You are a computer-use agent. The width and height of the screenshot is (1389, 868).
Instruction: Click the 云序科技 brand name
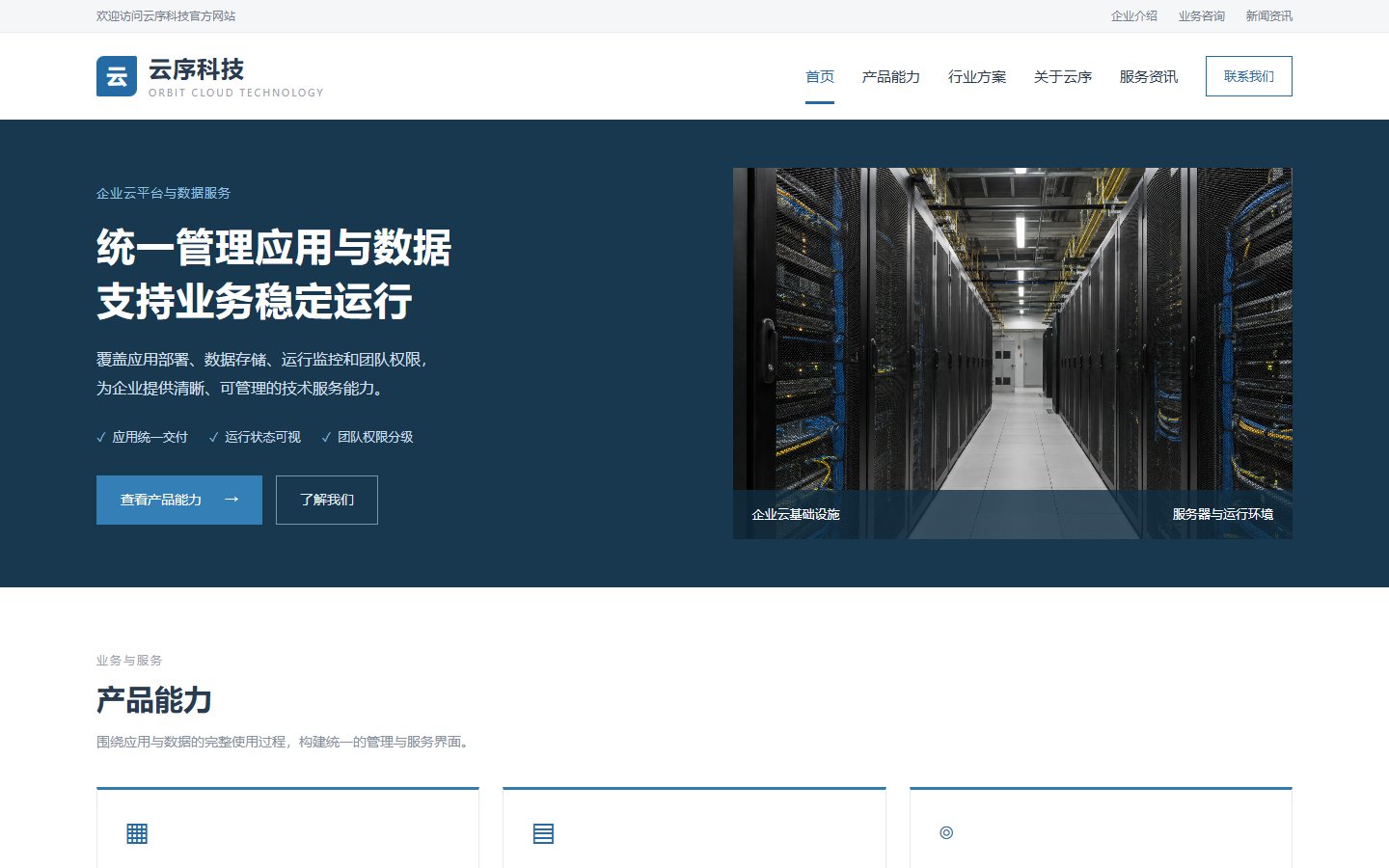coord(197,69)
